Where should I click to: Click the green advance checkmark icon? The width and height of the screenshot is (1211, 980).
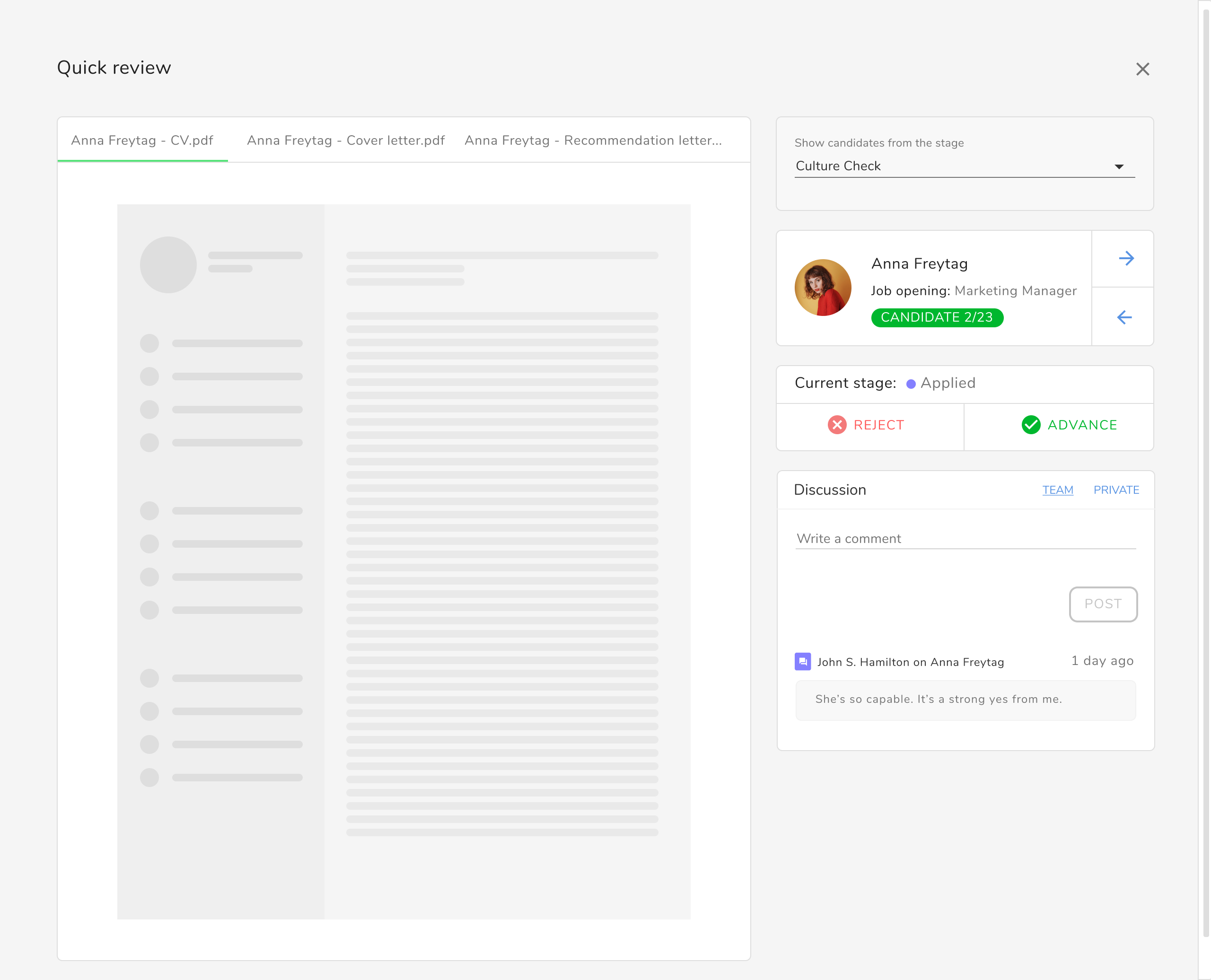point(1030,425)
